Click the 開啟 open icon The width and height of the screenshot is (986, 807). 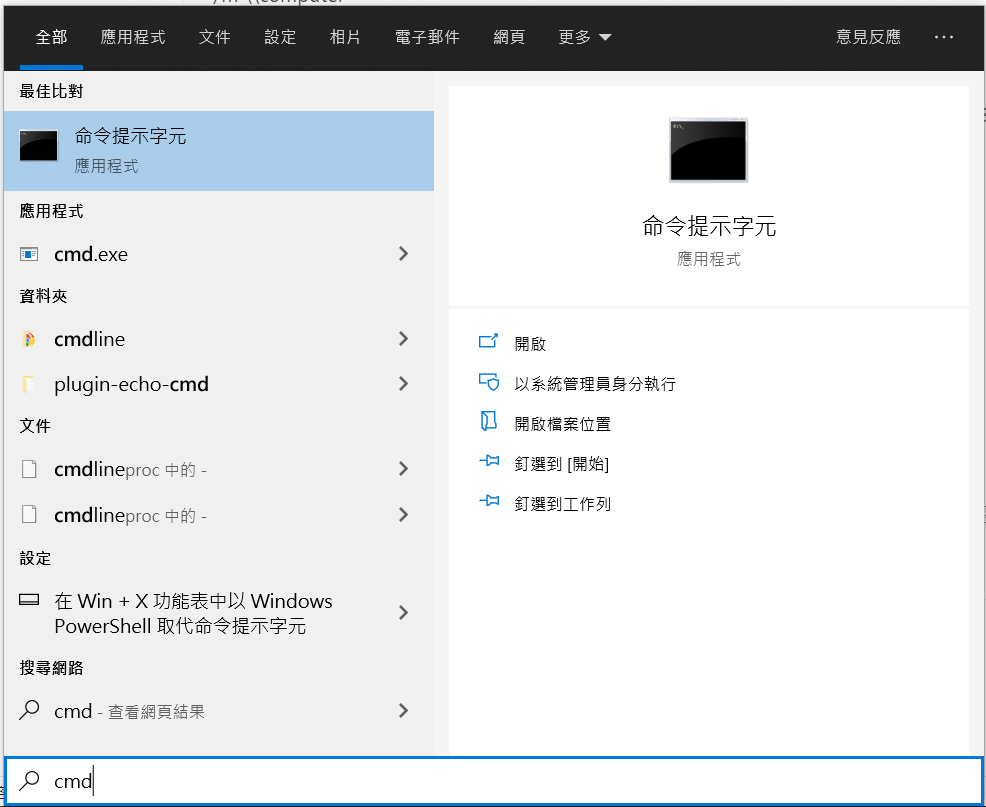pos(489,342)
